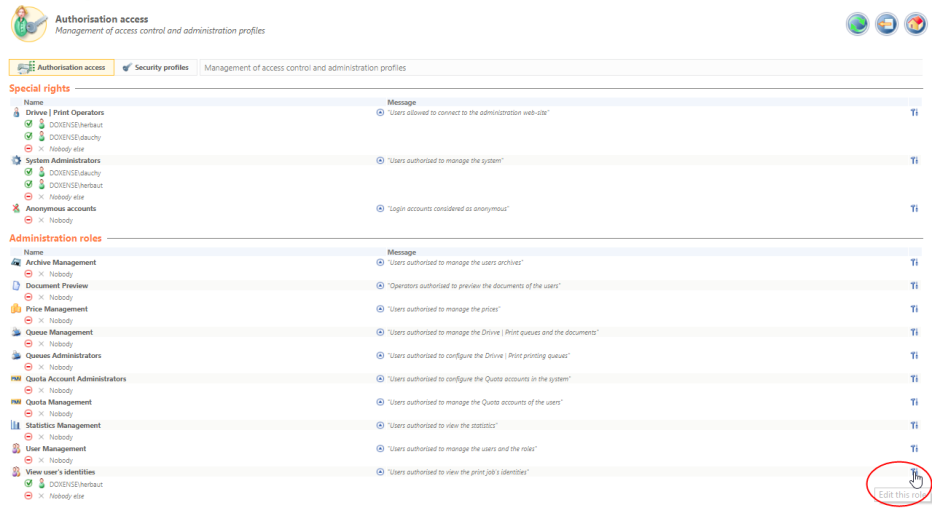Open the Queue Management role
The image size is (932, 513).
[59, 332]
